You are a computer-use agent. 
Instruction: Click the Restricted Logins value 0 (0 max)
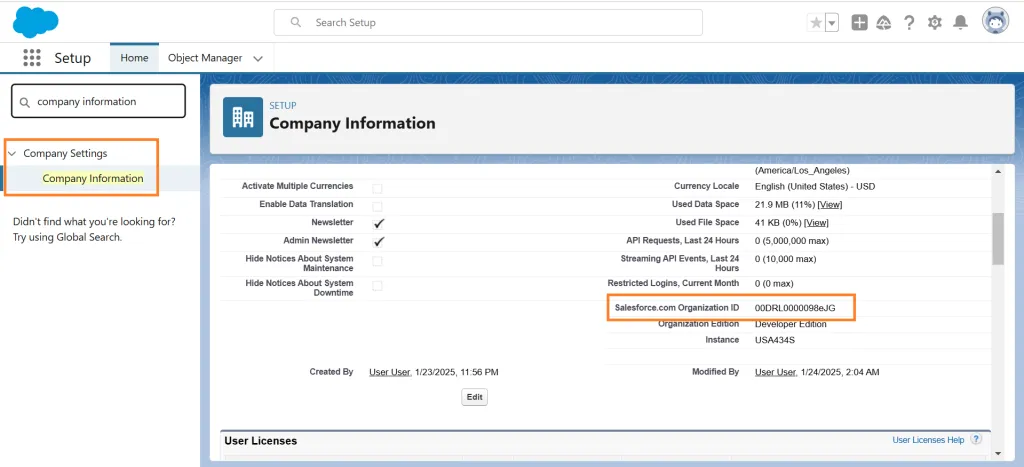pos(774,283)
